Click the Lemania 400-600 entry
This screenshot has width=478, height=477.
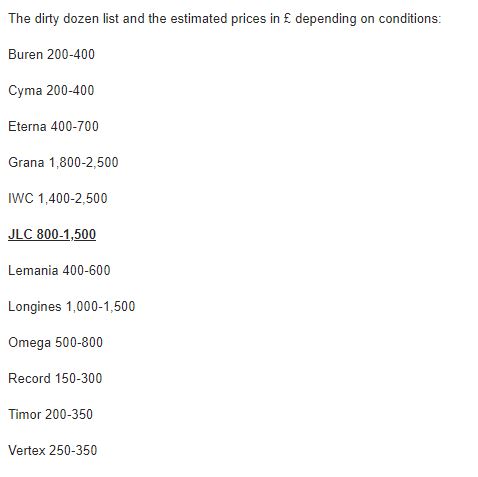point(59,270)
